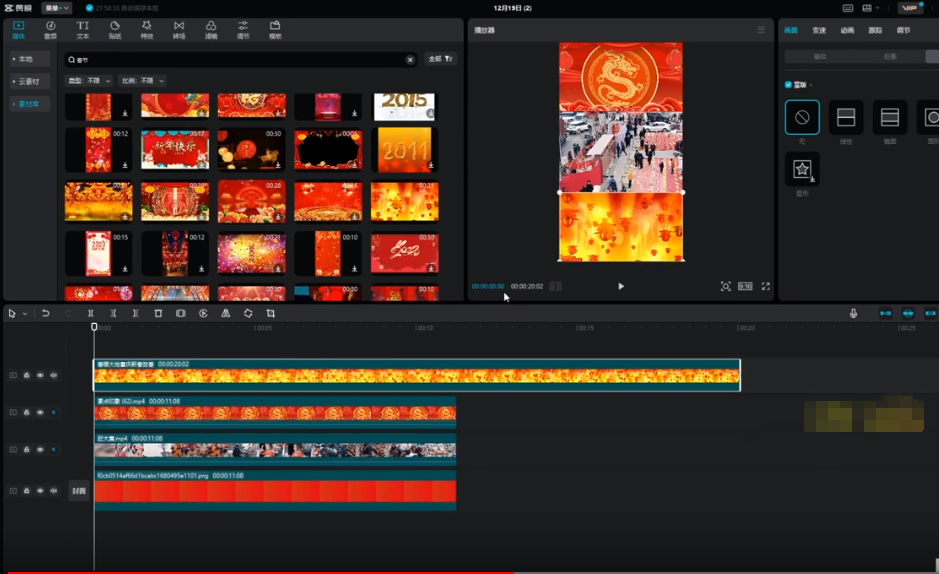Image resolution: width=939 pixels, height=574 pixels.
Task: Switch to the 动画 animation tab
Action: [x=847, y=31]
